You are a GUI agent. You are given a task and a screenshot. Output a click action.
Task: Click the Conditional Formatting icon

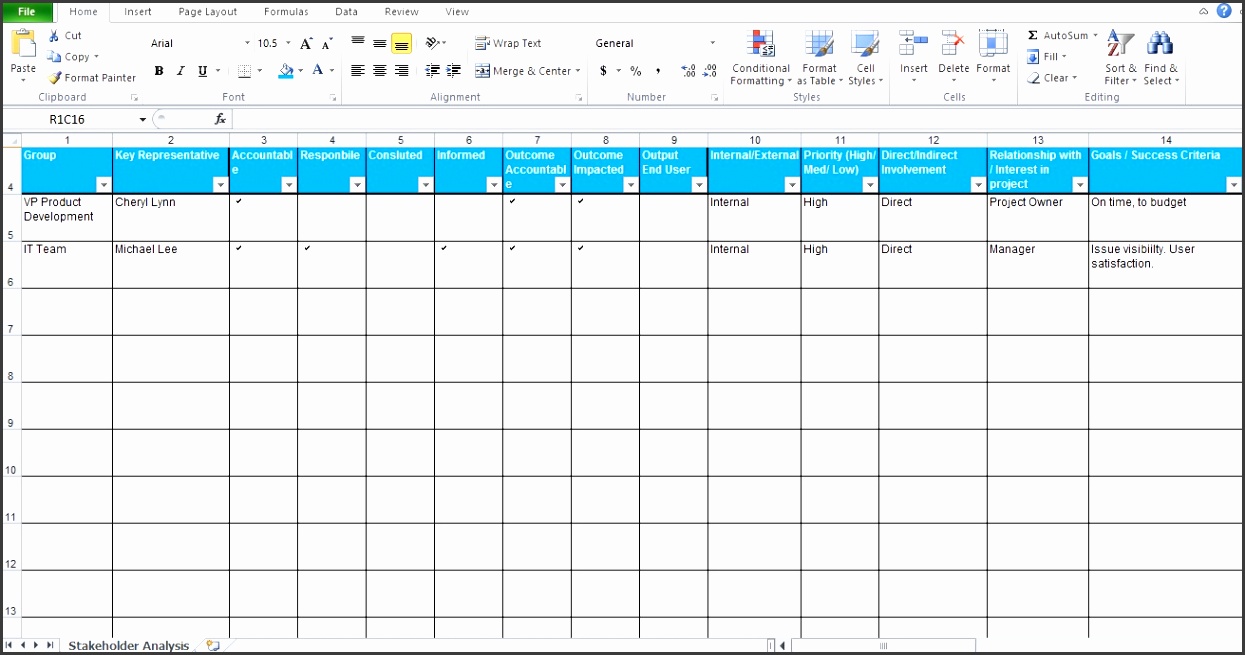pyautogui.click(x=761, y=44)
